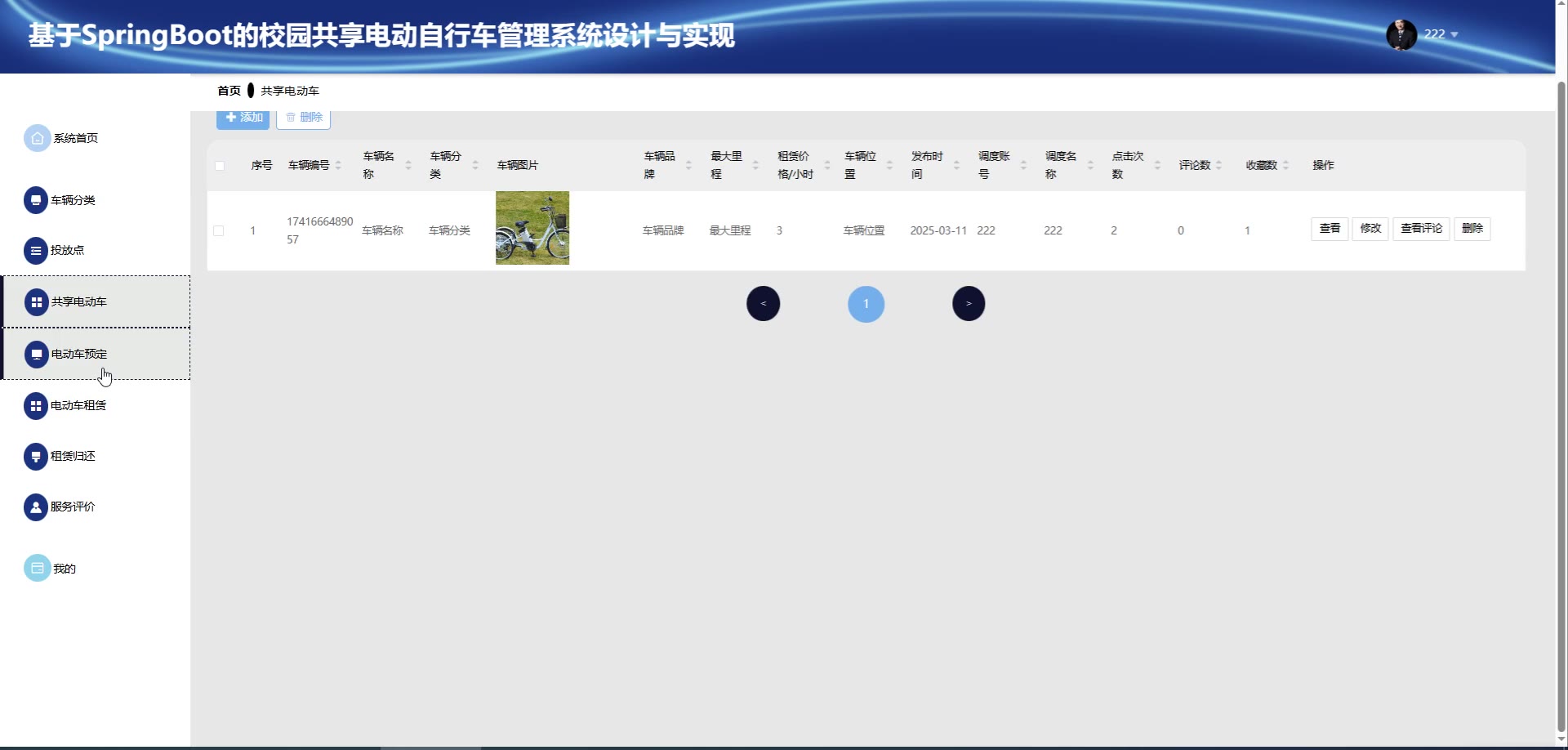
Task: Click 查看 button in row 1
Action: click(x=1330, y=229)
